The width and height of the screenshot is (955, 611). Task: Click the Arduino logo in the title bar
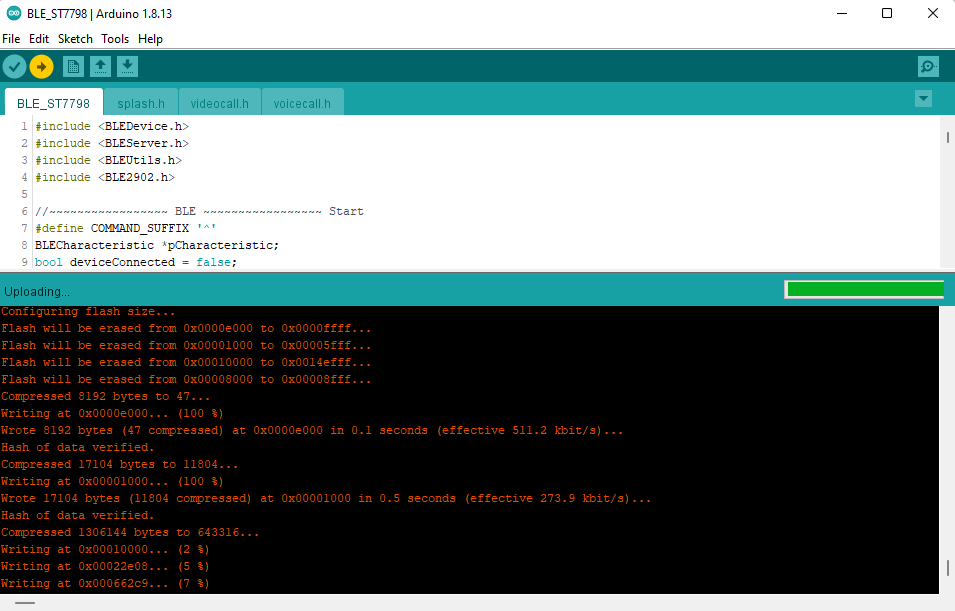tap(11, 14)
